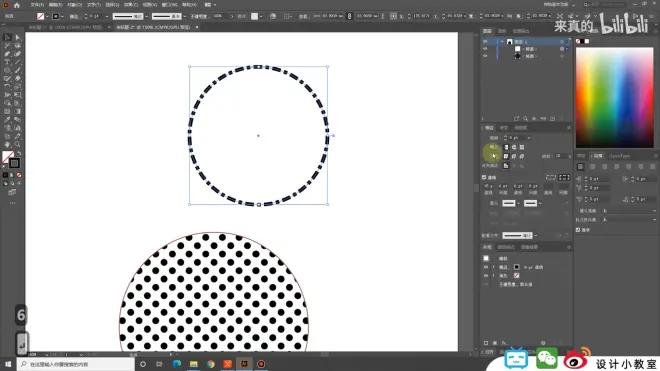Toggle visibility of top layer
This screenshot has height=371, width=660.
point(485,42)
